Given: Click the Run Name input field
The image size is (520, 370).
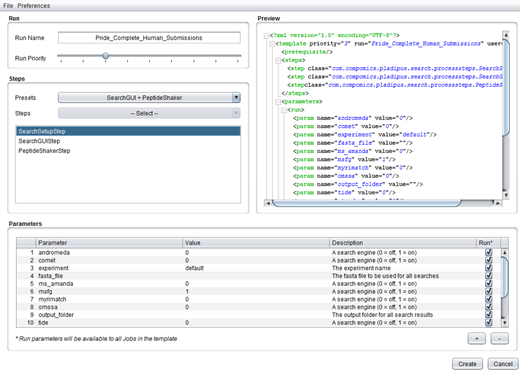Looking at the screenshot, I should 149,38.
